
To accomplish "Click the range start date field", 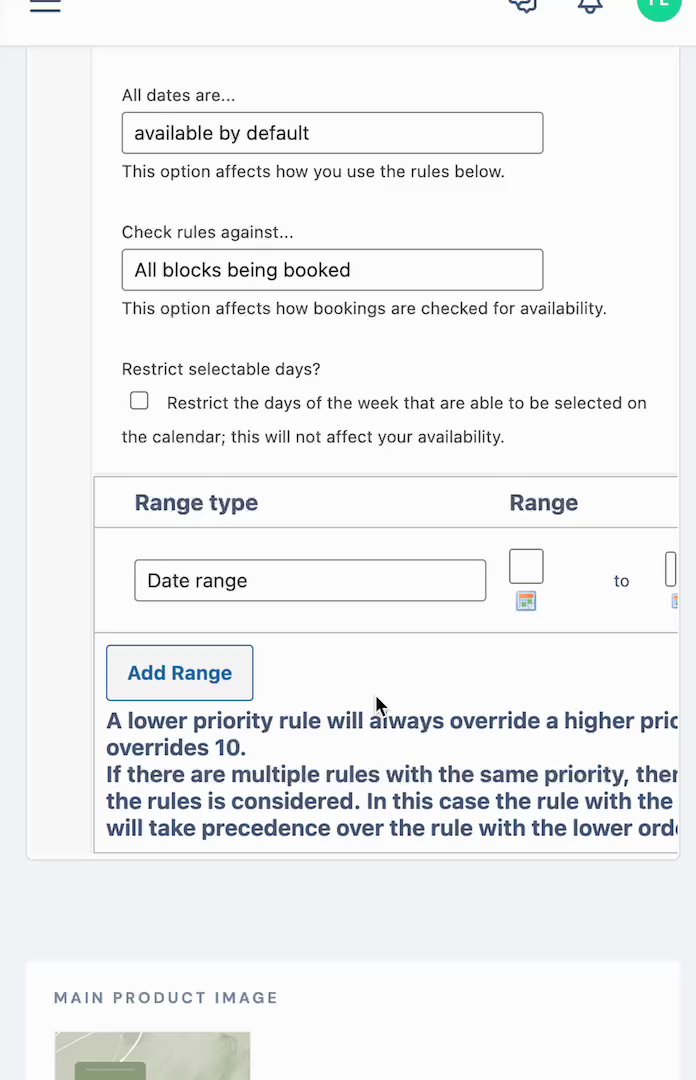I will coord(526,566).
